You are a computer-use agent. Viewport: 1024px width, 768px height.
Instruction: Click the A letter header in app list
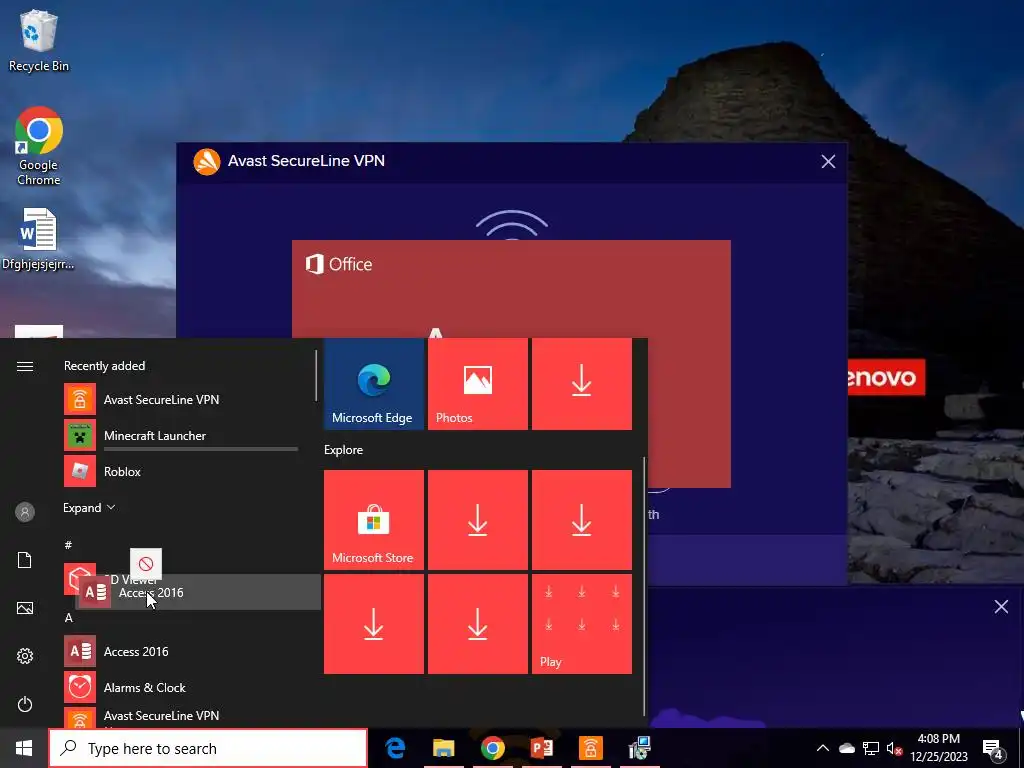[x=69, y=618]
